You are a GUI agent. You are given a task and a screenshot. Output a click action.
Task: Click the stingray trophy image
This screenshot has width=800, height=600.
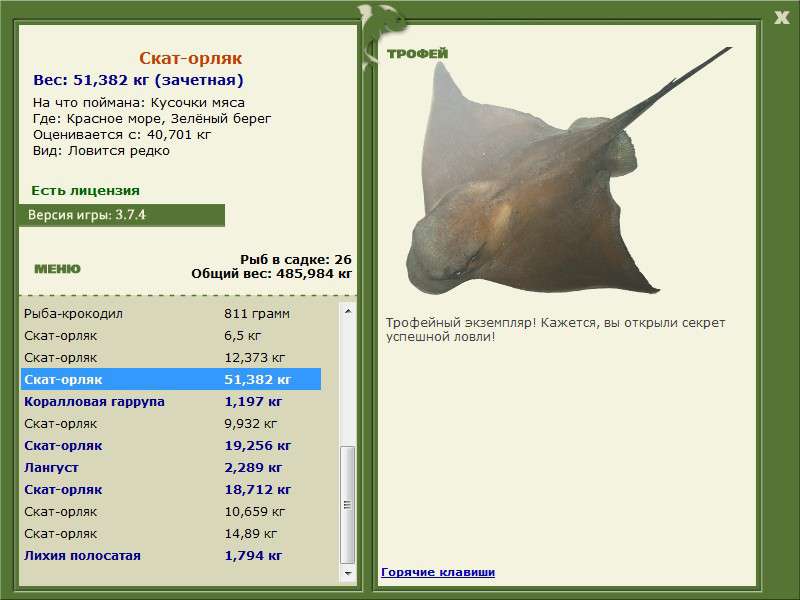(x=569, y=173)
